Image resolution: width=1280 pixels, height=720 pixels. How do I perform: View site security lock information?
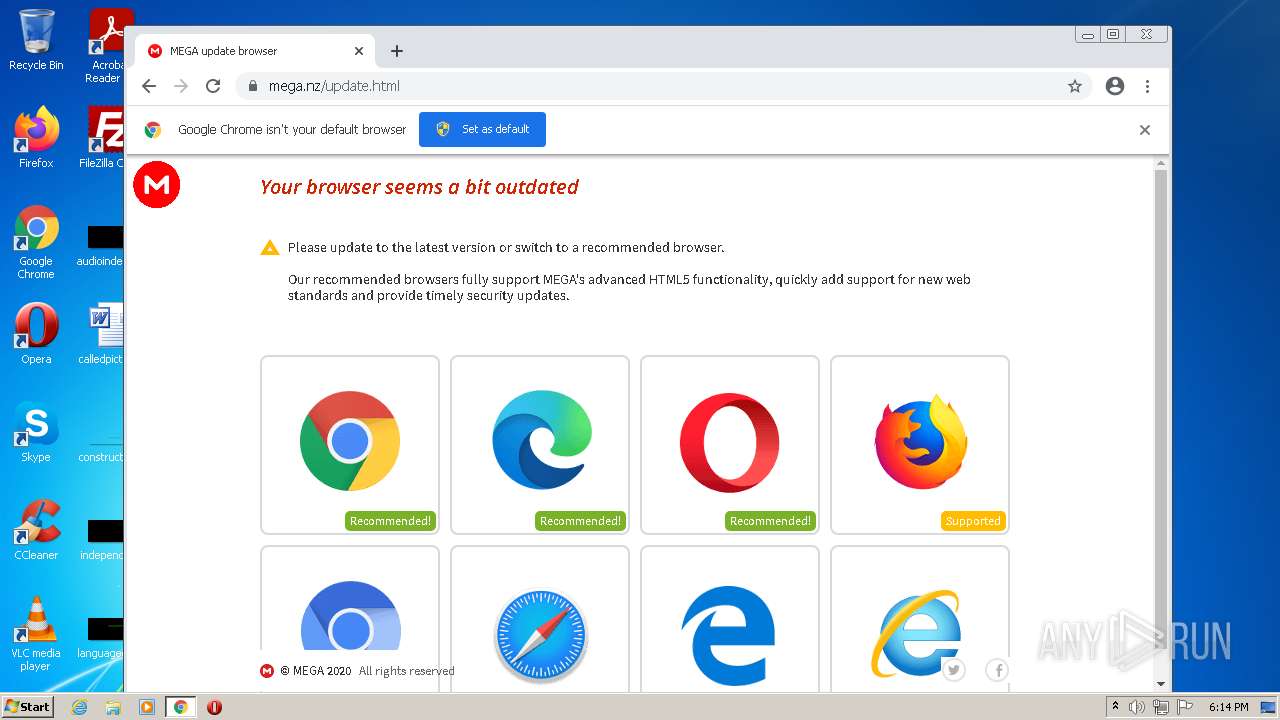point(253,86)
